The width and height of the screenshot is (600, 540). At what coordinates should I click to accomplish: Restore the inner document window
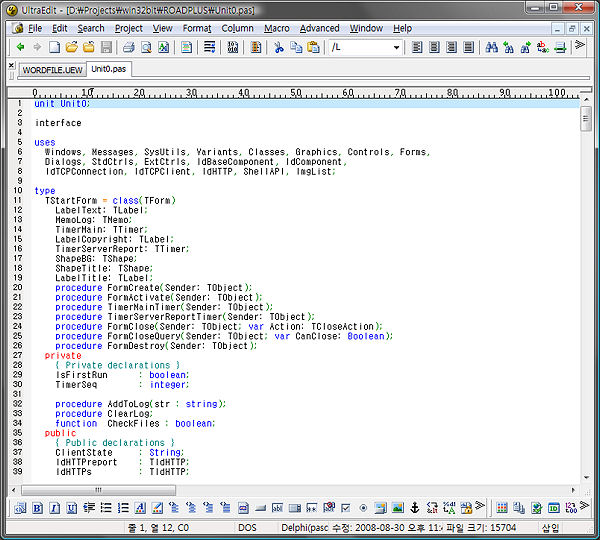coord(572,28)
